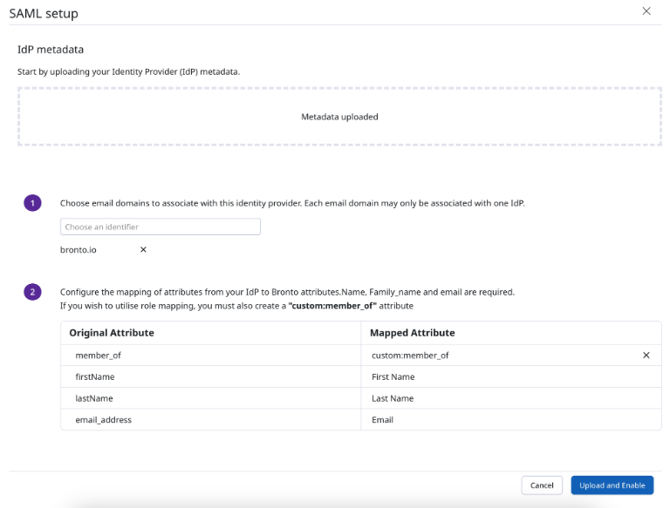Click the step 2 number badge

[32, 292]
